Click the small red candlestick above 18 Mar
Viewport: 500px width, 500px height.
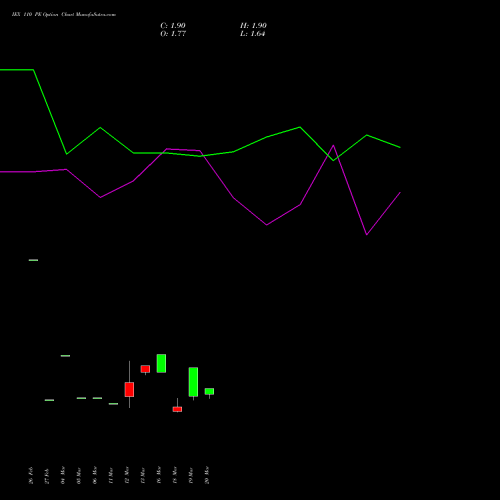coord(177,409)
